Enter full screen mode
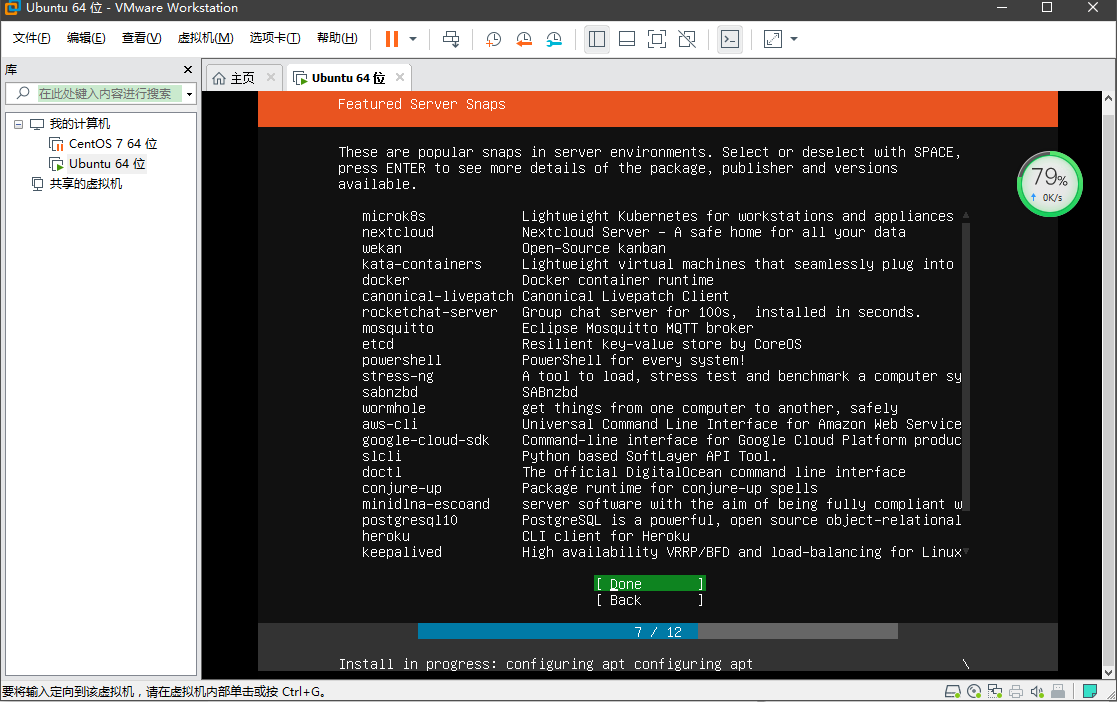This screenshot has height=702, width=1117. tap(657, 38)
